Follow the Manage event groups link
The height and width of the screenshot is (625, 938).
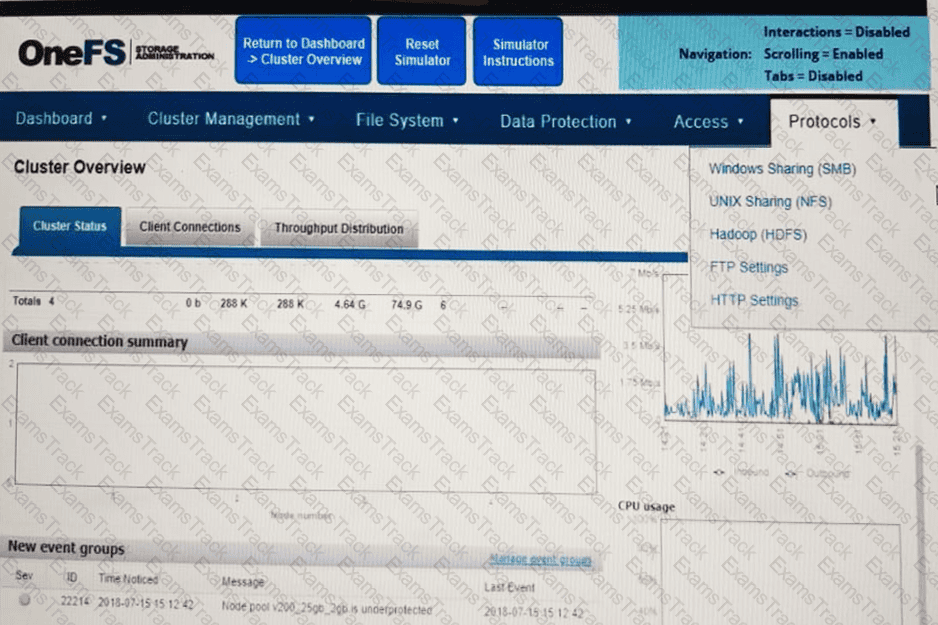click(540, 560)
